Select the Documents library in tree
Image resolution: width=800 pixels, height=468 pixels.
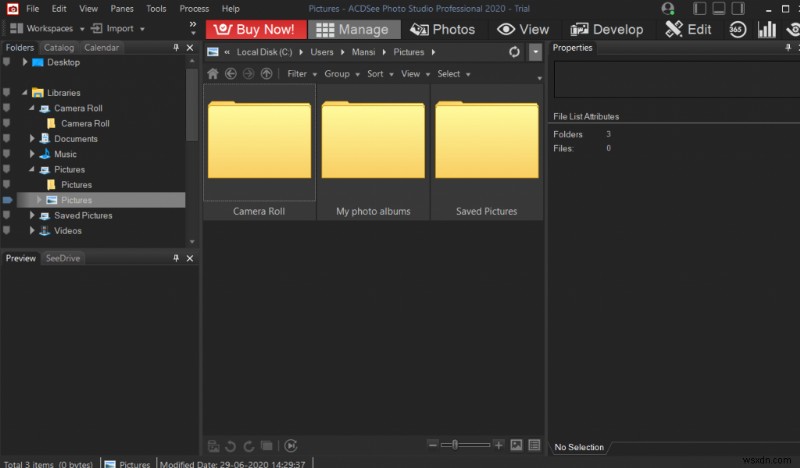[x=76, y=139]
